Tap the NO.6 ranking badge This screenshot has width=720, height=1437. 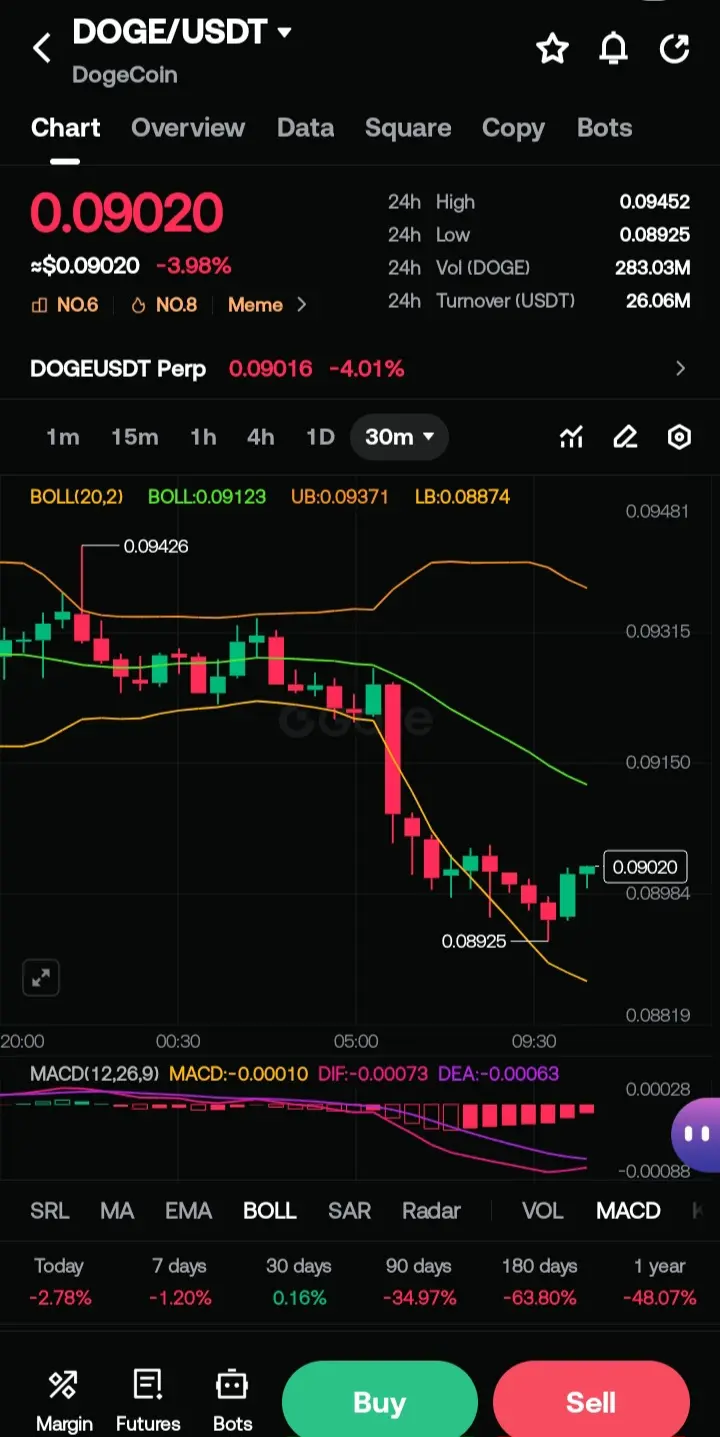point(66,305)
